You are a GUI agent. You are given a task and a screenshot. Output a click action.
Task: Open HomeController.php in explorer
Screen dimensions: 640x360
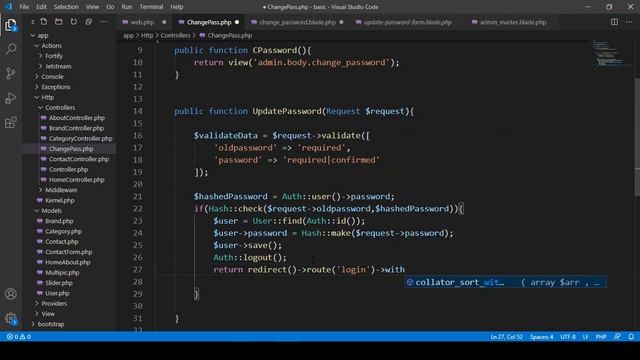pos(76,180)
